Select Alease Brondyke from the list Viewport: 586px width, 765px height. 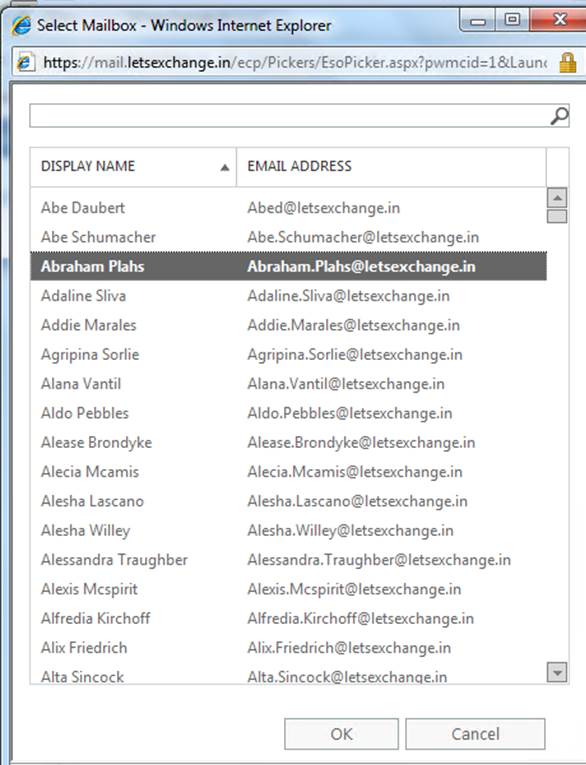pyautogui.click(x=288, y=442)
